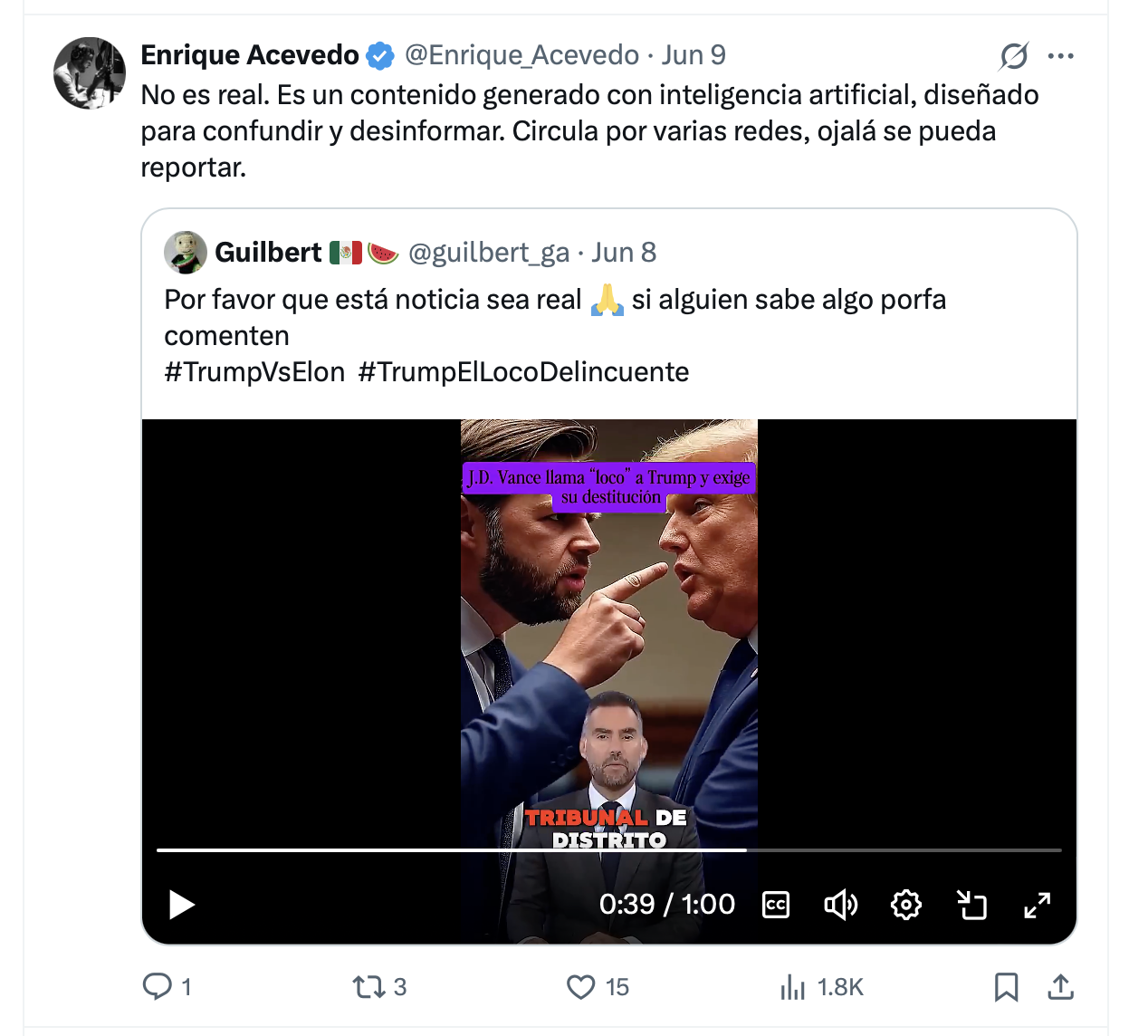Open the more options menu (three dots)

coord(1060,56)
